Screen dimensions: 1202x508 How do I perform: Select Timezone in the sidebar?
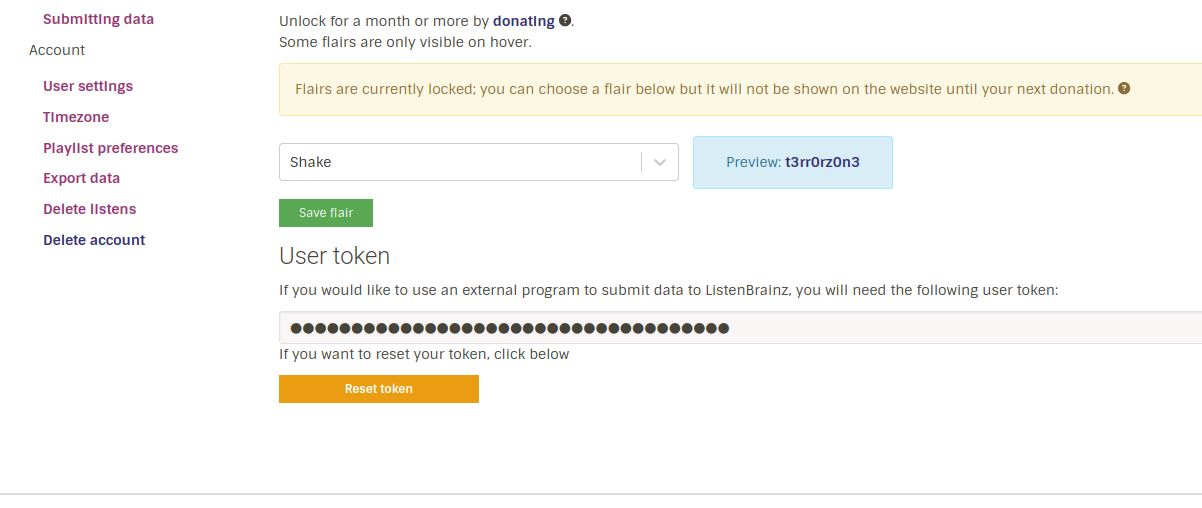76,117
